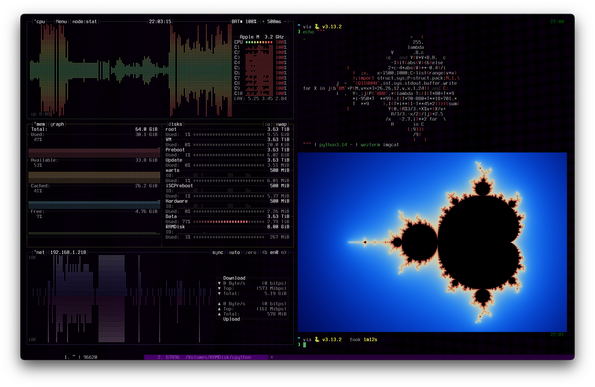Click the en0 interface name
The height and width of the screenshot is (387, 595).
click(x=274, y=252)
